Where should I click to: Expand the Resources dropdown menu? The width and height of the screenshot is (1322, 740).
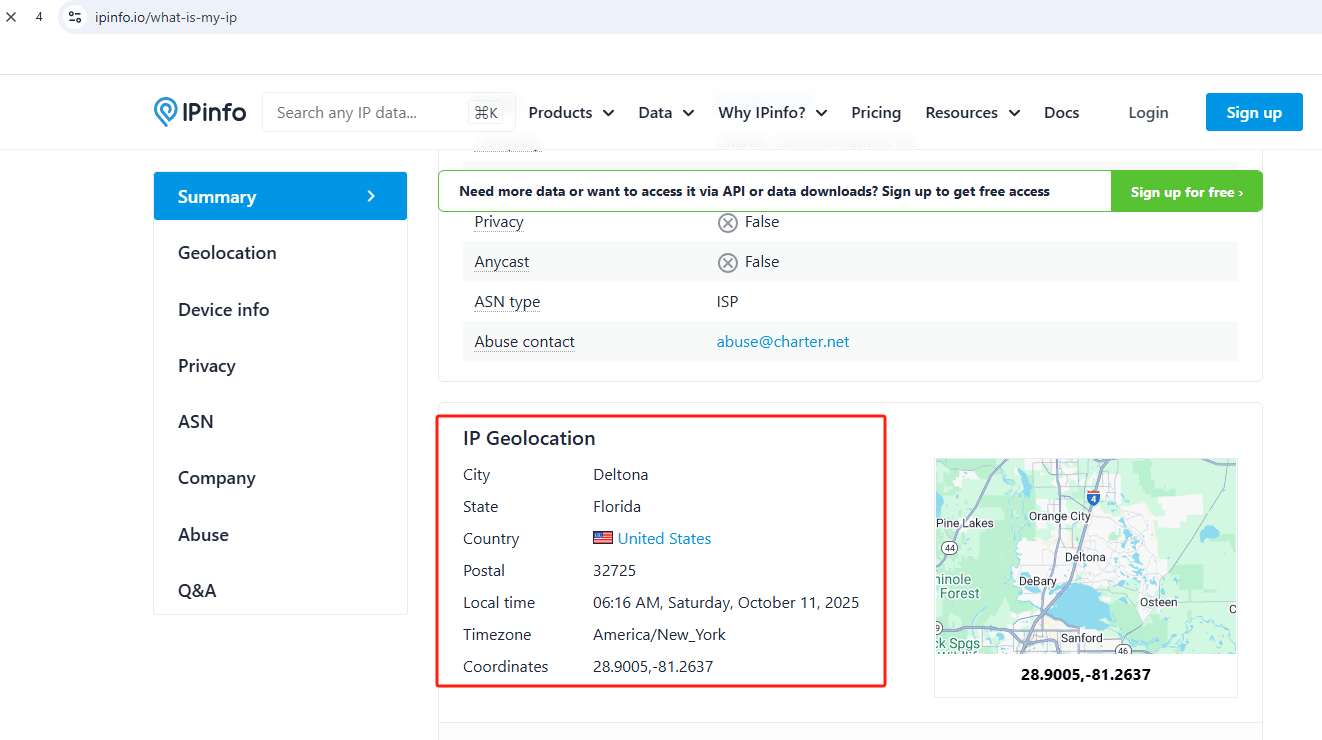click(972, 113)
